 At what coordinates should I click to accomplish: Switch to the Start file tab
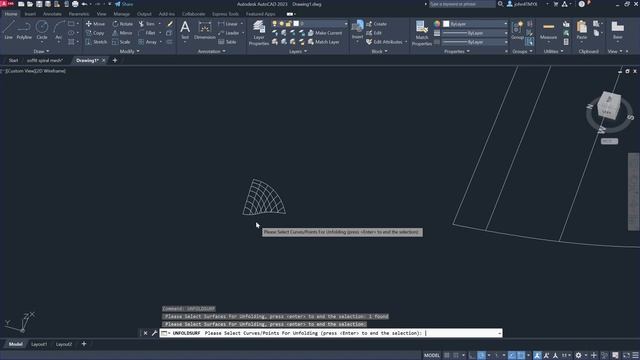click(x=13, y=60)
